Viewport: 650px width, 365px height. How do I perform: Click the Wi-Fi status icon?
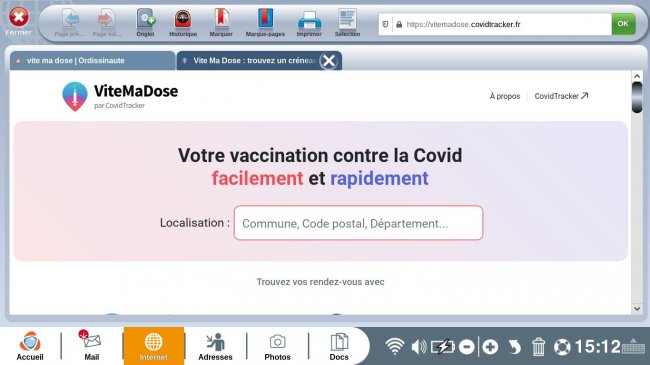[x=395, y=346]
